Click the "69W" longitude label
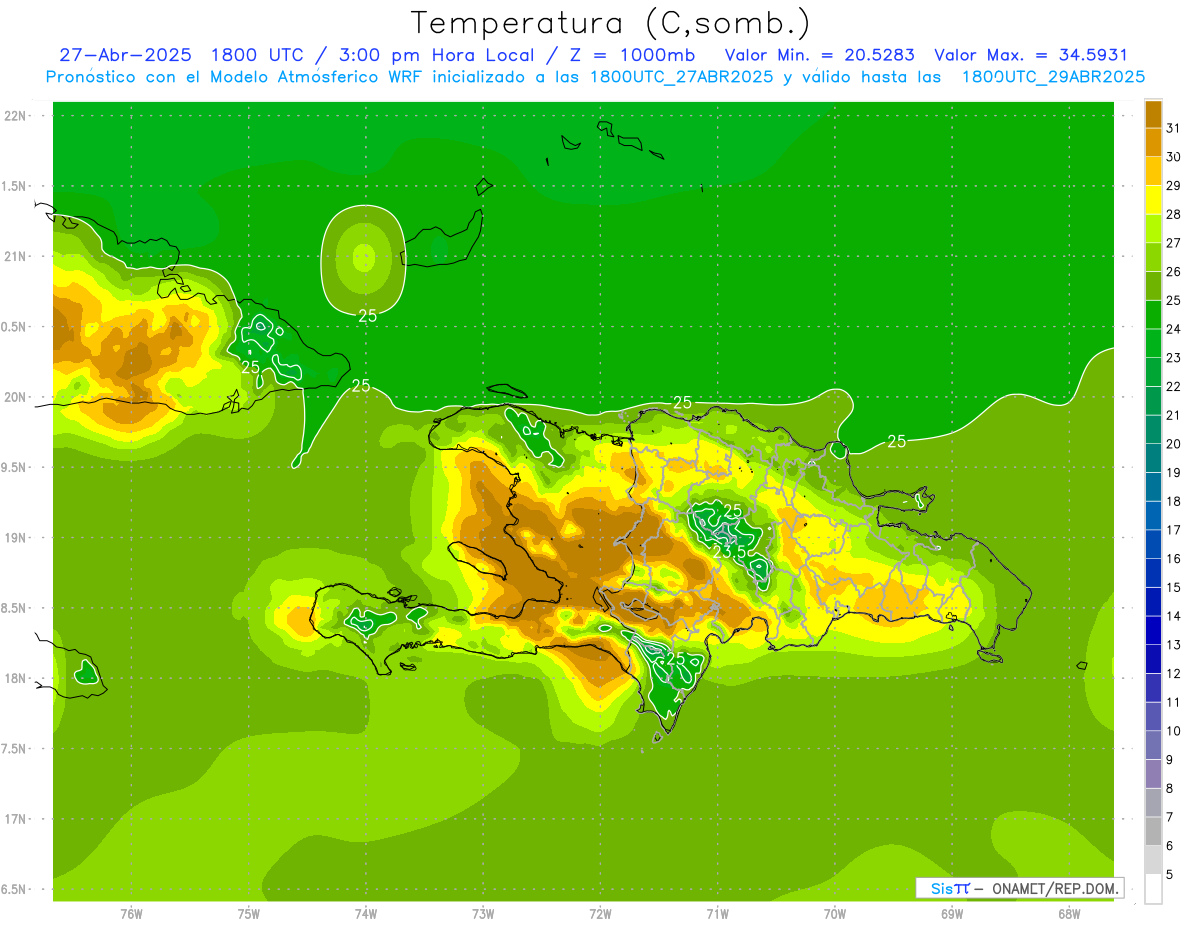 [952, 913]
